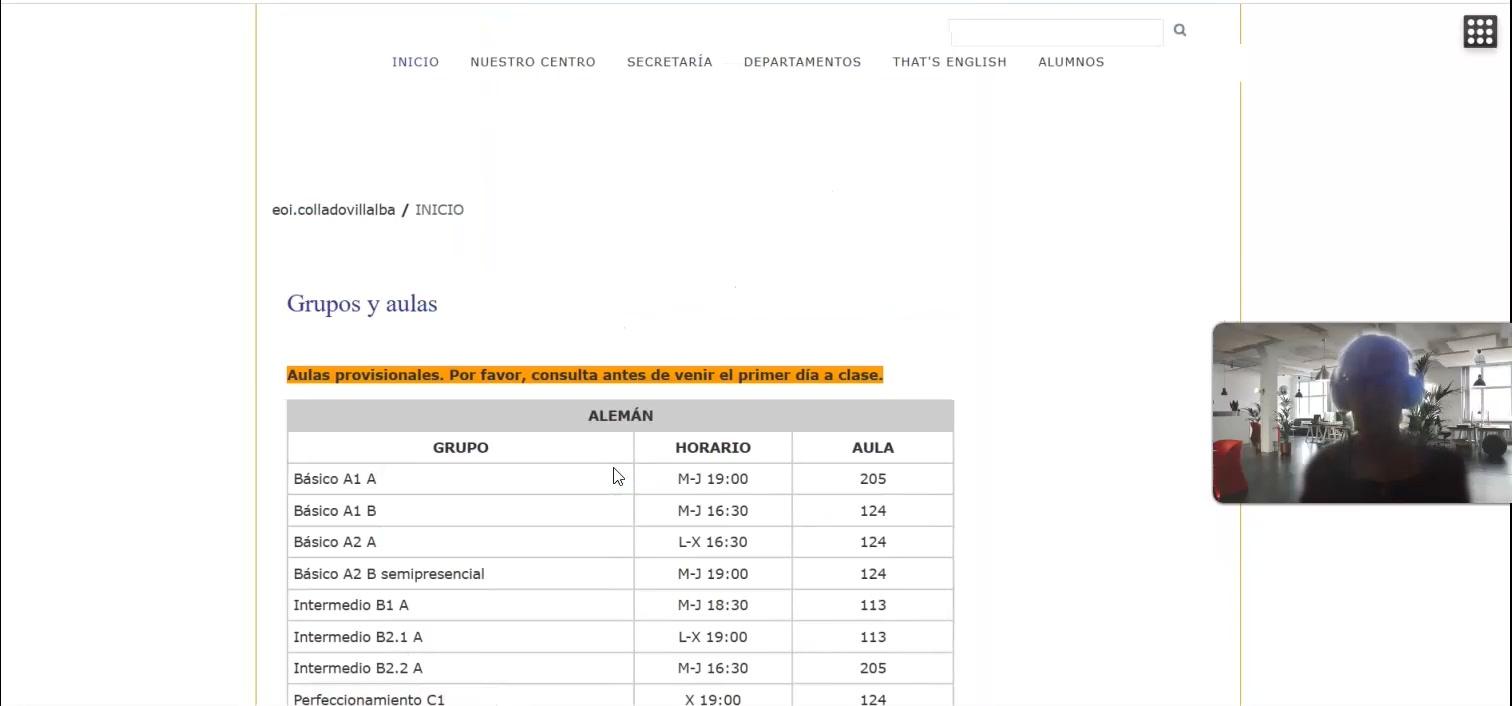Click the orange Aulas provisionales notice
Viewport: 1512px width, 706px height.
click(x=585, y=375)
